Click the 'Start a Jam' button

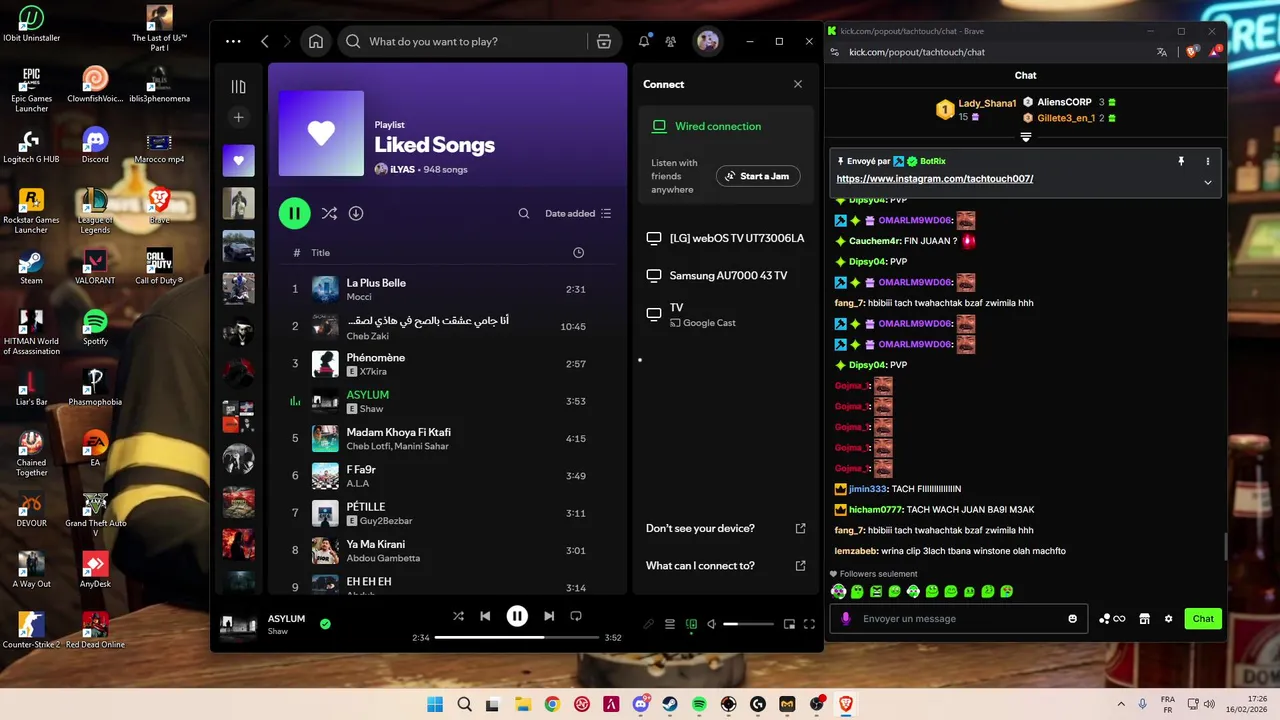tap(758, 176)
